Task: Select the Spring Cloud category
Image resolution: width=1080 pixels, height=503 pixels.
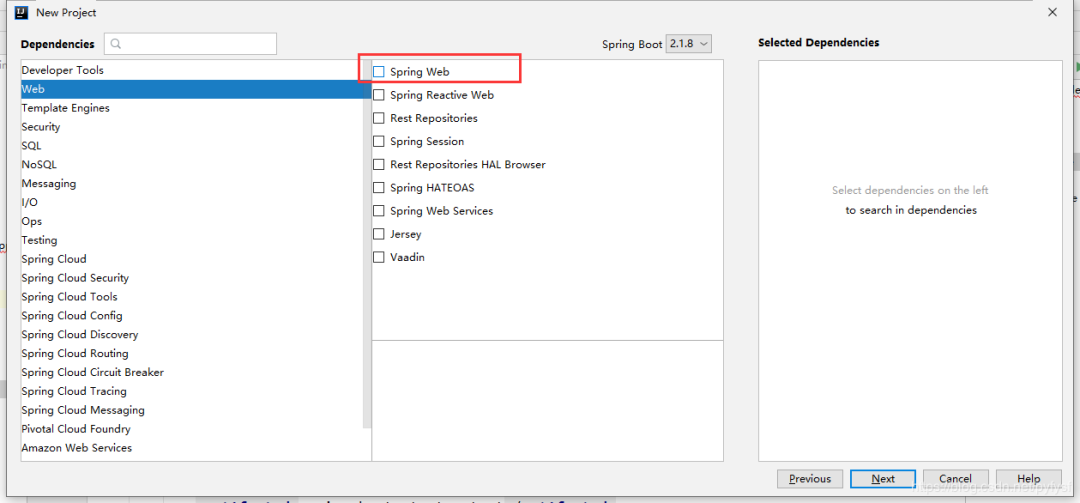Action: coord(196,259)
